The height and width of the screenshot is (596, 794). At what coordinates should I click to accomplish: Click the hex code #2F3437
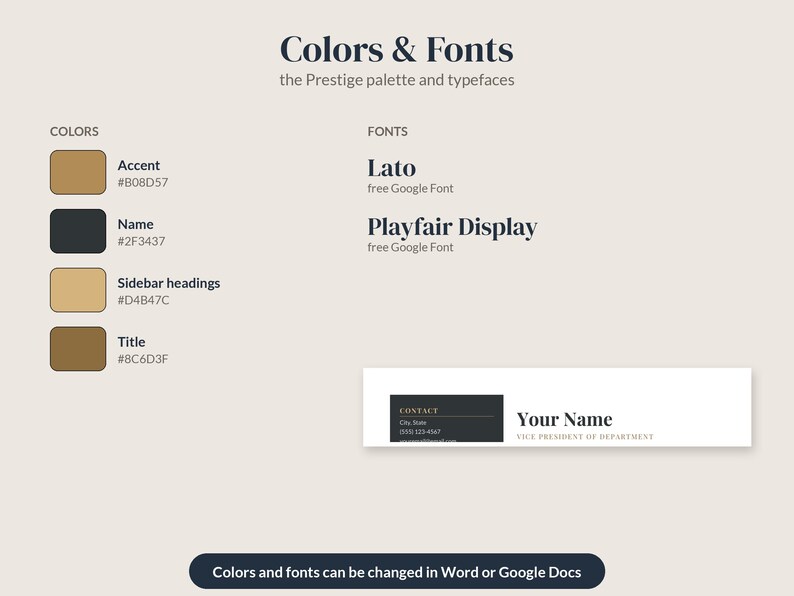pyautogui.click(x=141, y=241)
